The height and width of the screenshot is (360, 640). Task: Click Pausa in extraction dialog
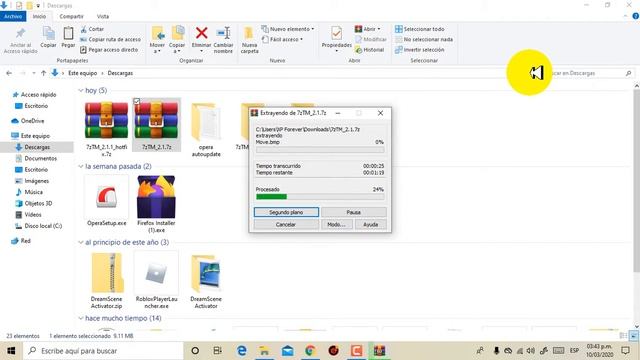click(353, 212)
